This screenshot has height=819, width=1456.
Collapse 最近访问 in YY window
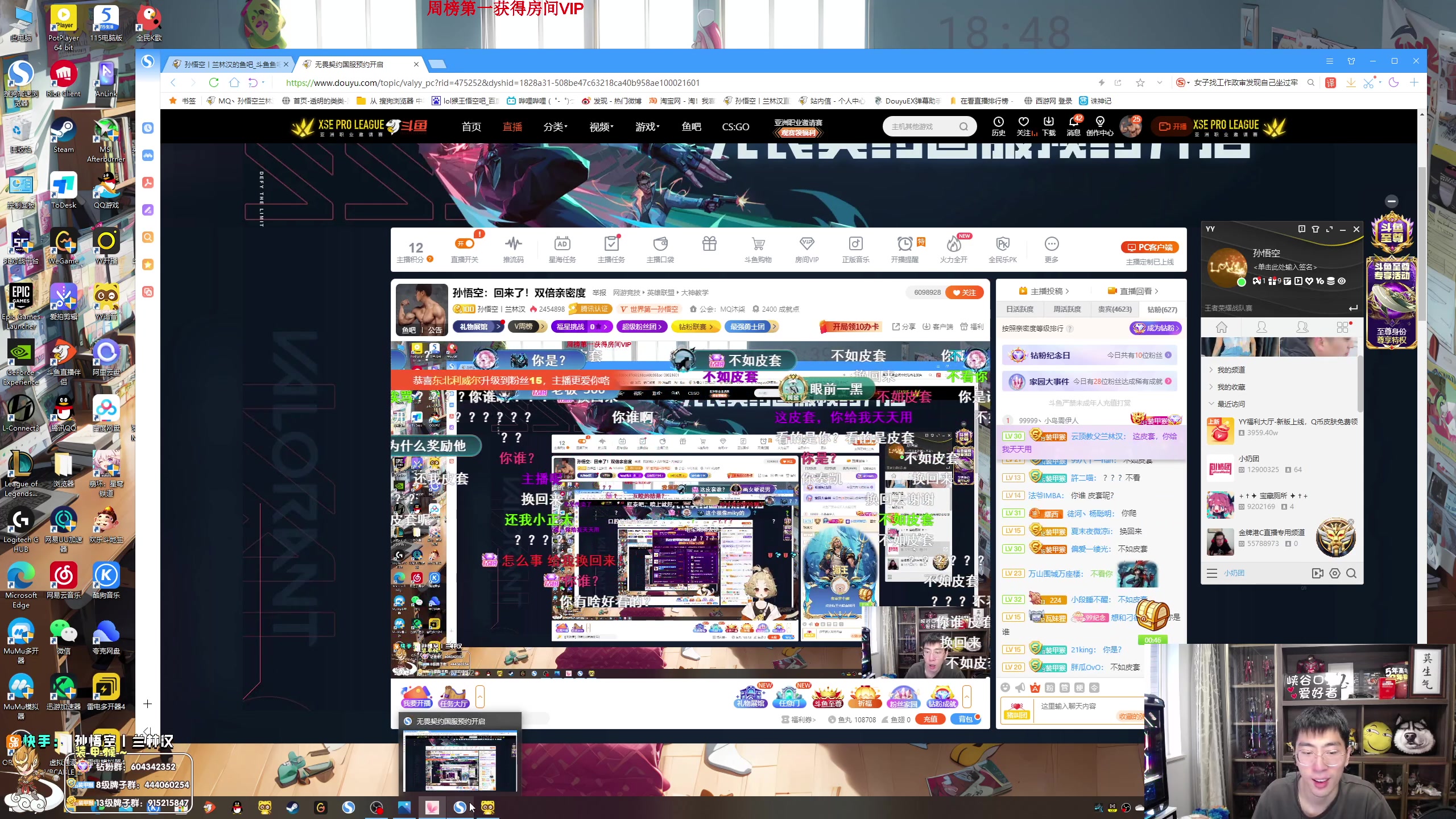[x=1231, y=404]
